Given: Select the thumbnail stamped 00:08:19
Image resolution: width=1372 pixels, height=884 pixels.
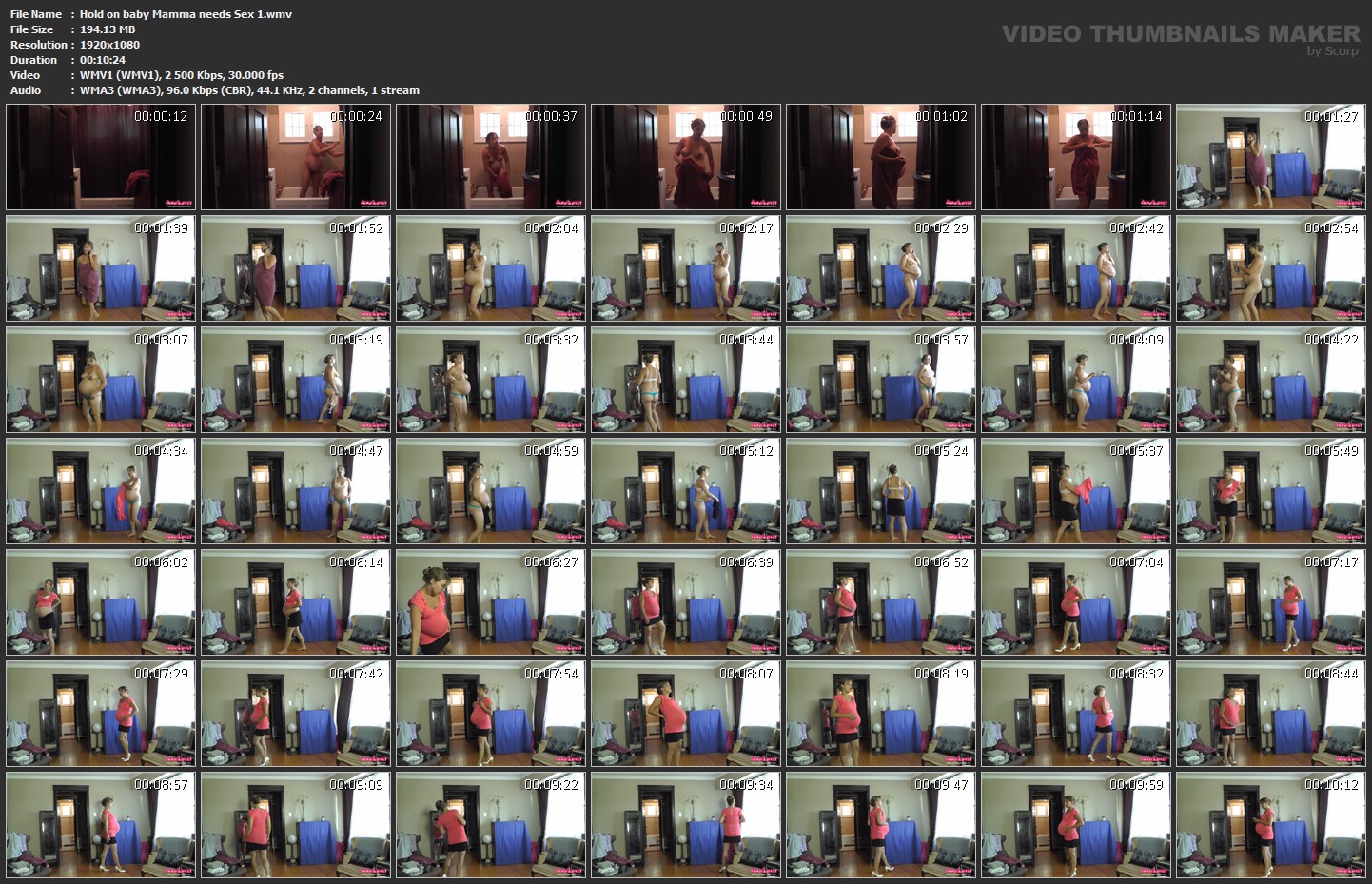Looking at the screenshot, I should click(881, 714).
